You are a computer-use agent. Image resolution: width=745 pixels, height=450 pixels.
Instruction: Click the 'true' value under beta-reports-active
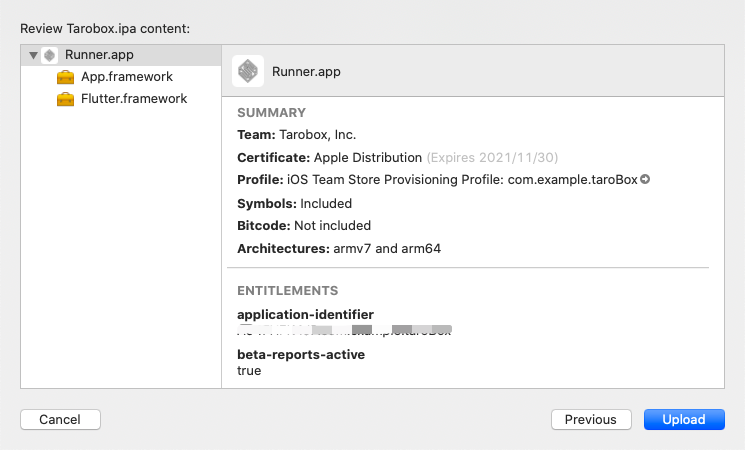point(249,371)
